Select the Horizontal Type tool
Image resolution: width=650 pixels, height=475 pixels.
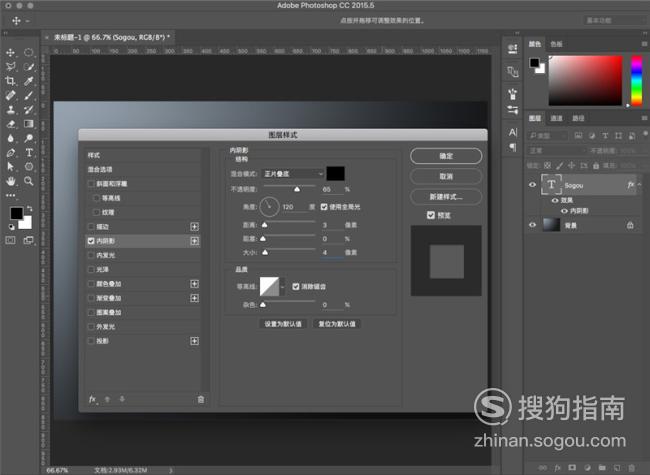29,153
